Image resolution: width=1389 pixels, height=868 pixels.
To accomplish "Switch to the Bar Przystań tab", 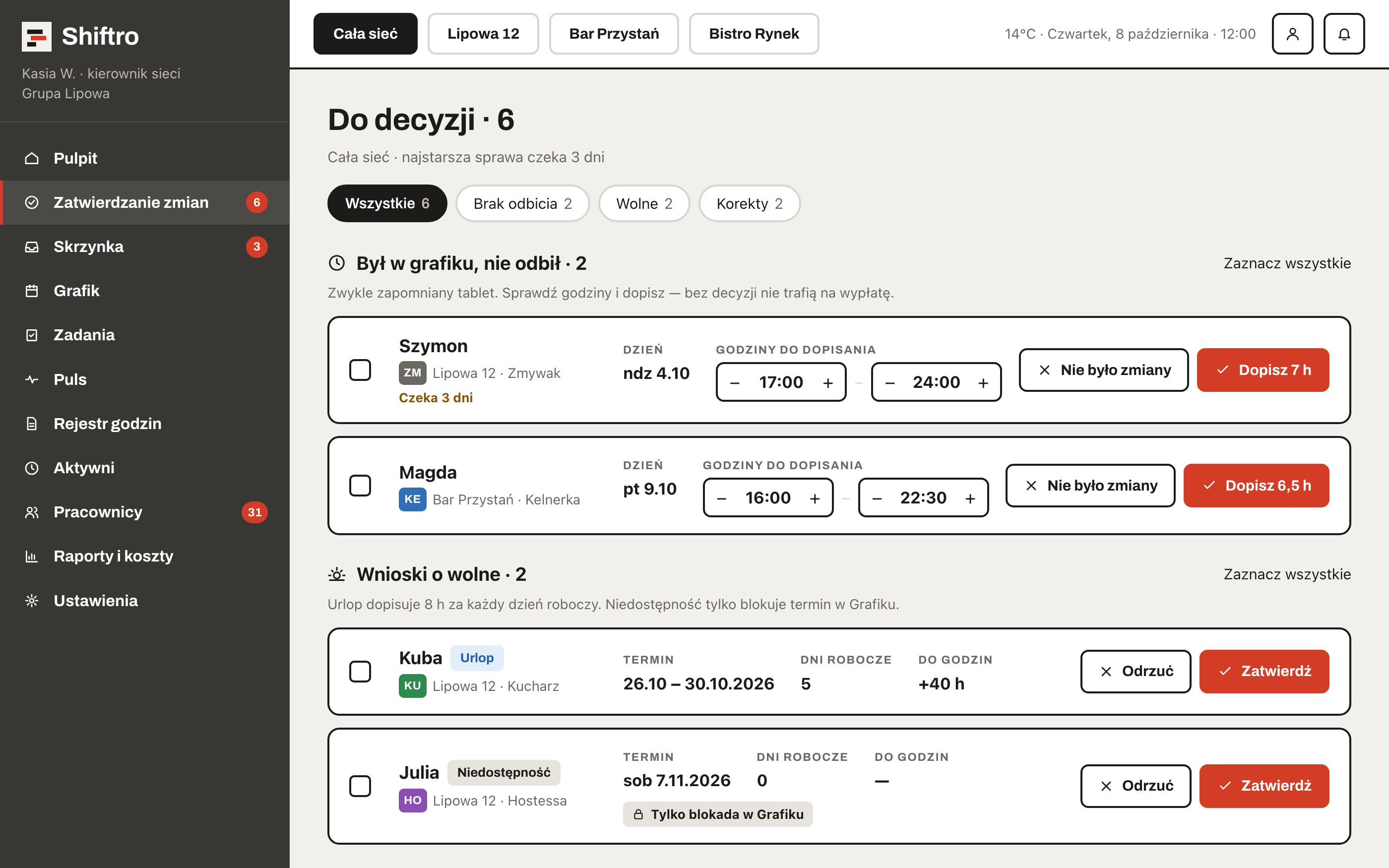I will tap(614, 34).
